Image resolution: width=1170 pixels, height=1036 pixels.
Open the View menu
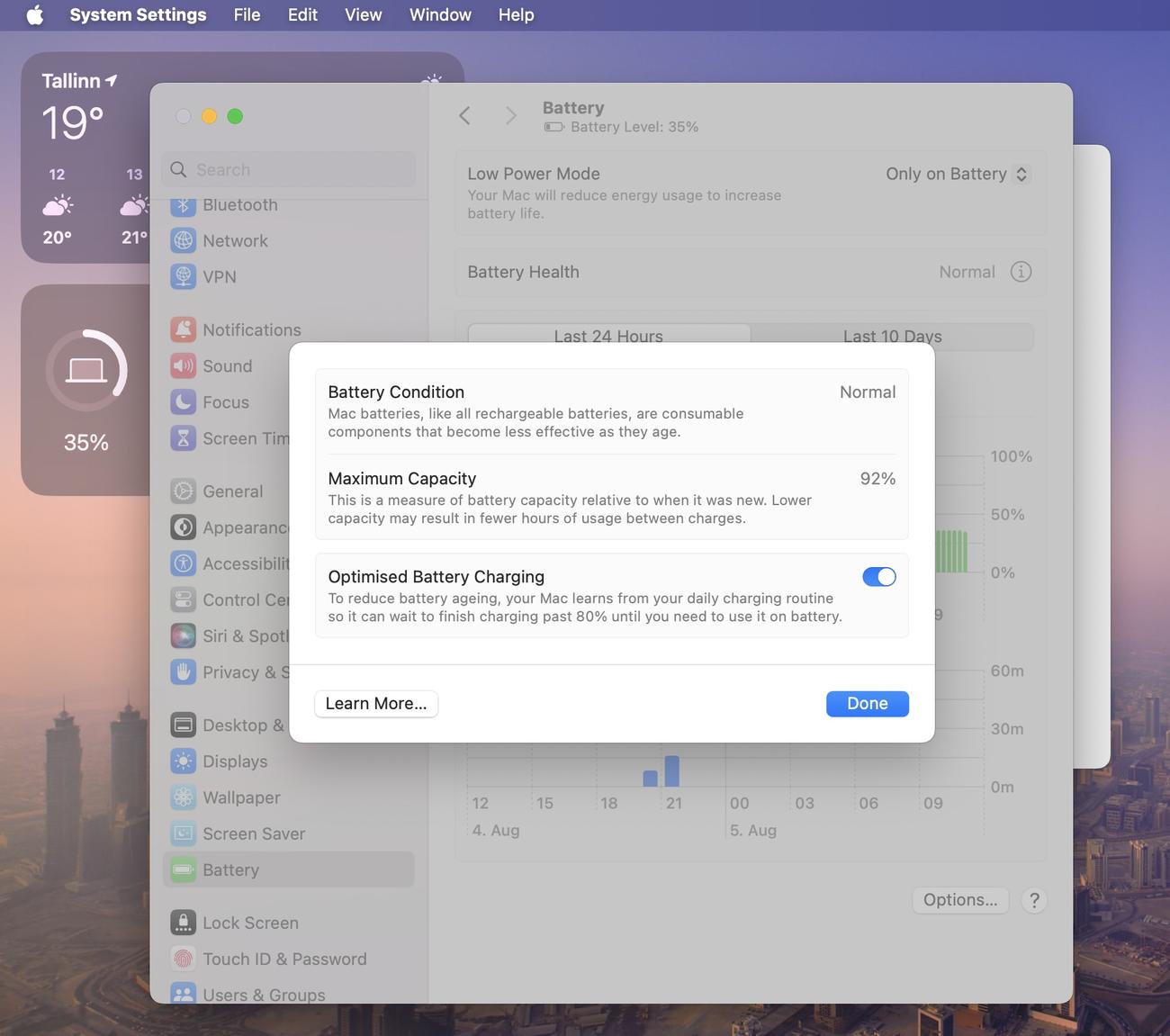click(363, 15)
